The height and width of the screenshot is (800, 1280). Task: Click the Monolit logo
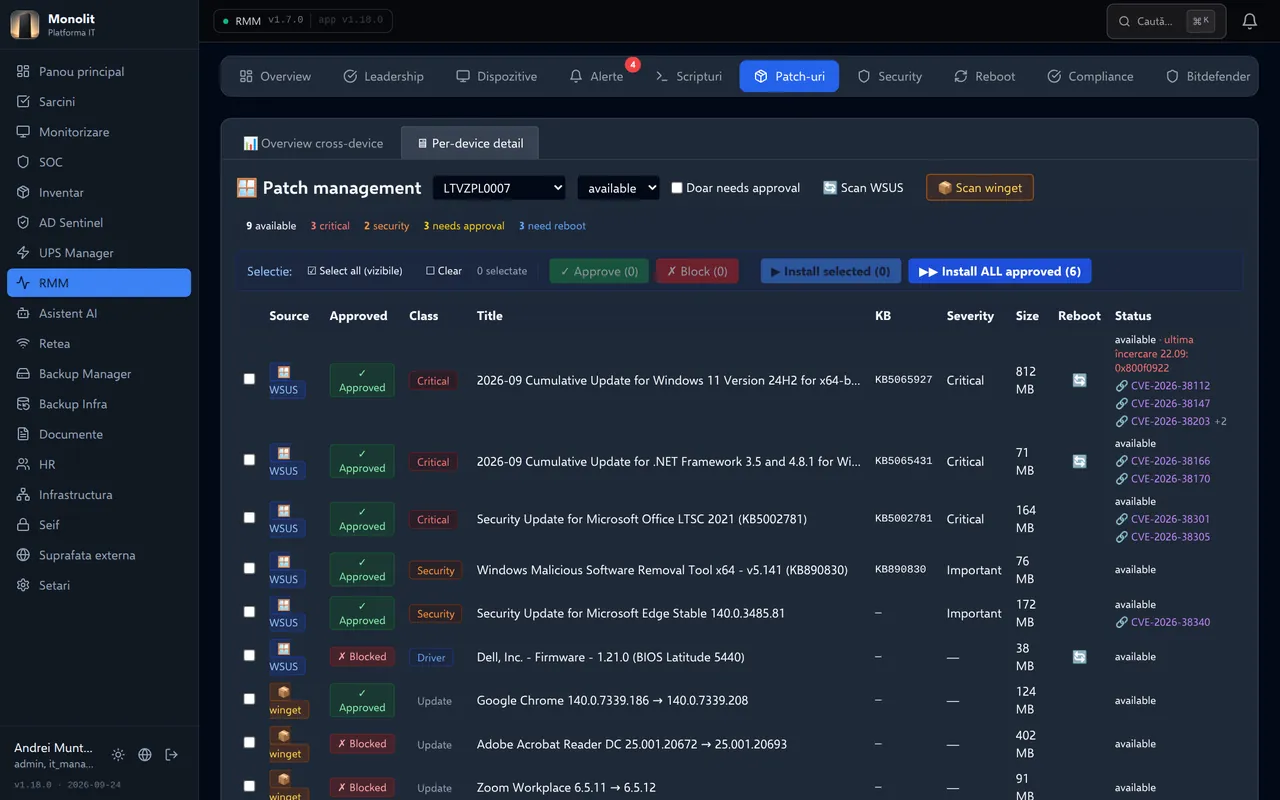point(25,24)
